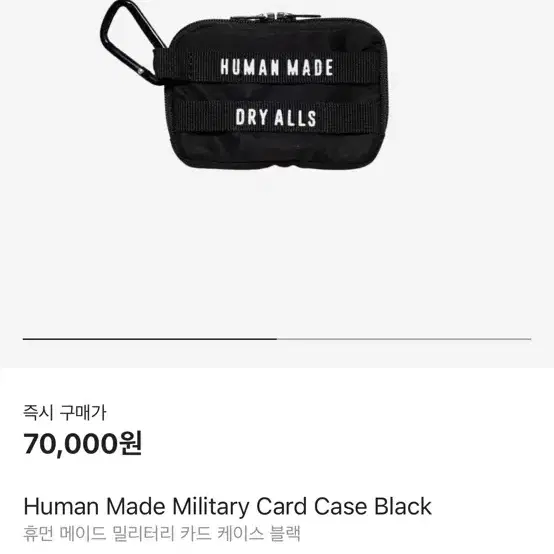Click the carabiner clip in the photo
The height and width of the screenshot is (554, 554).
[131, 41]
